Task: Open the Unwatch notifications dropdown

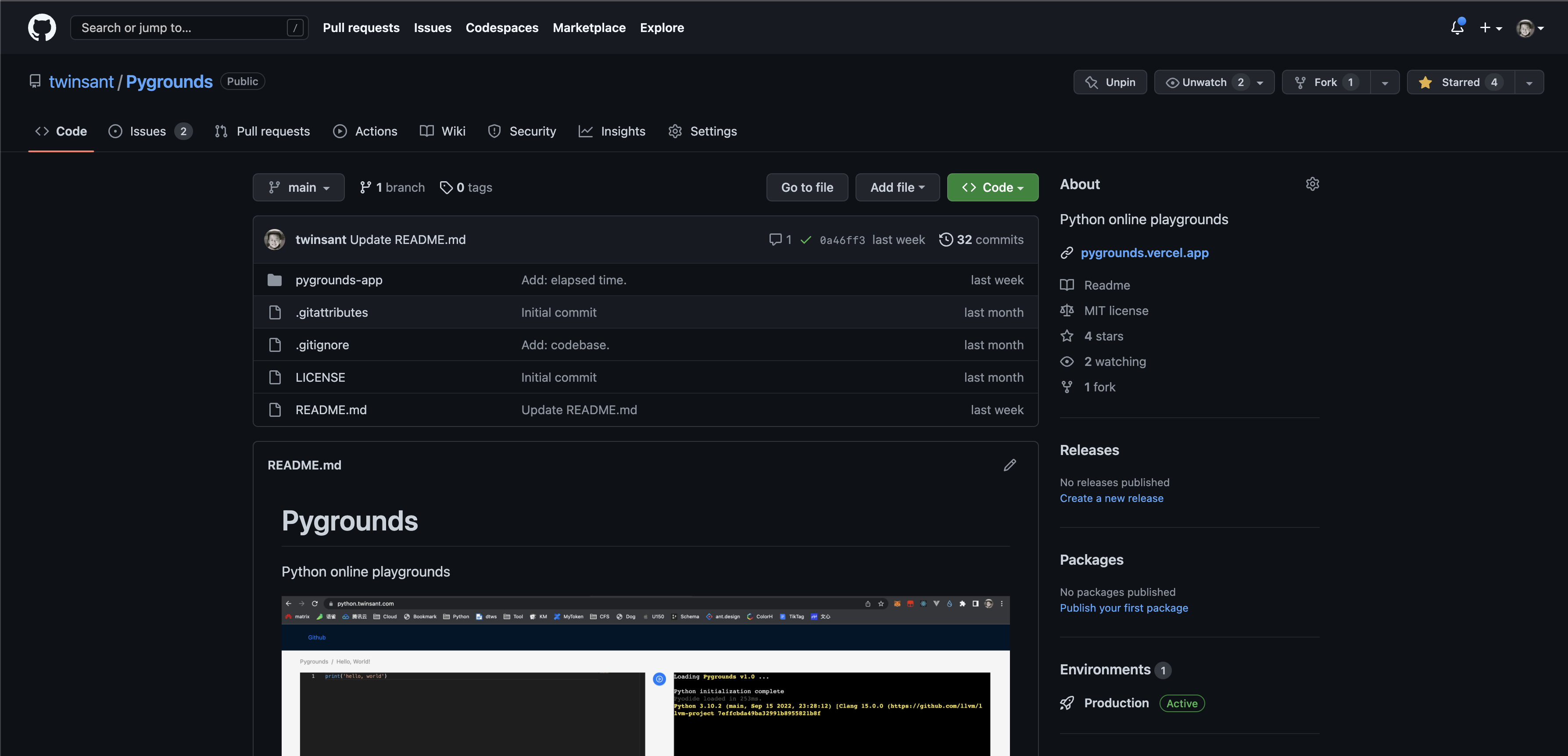Action: (x=1214, y=82)
